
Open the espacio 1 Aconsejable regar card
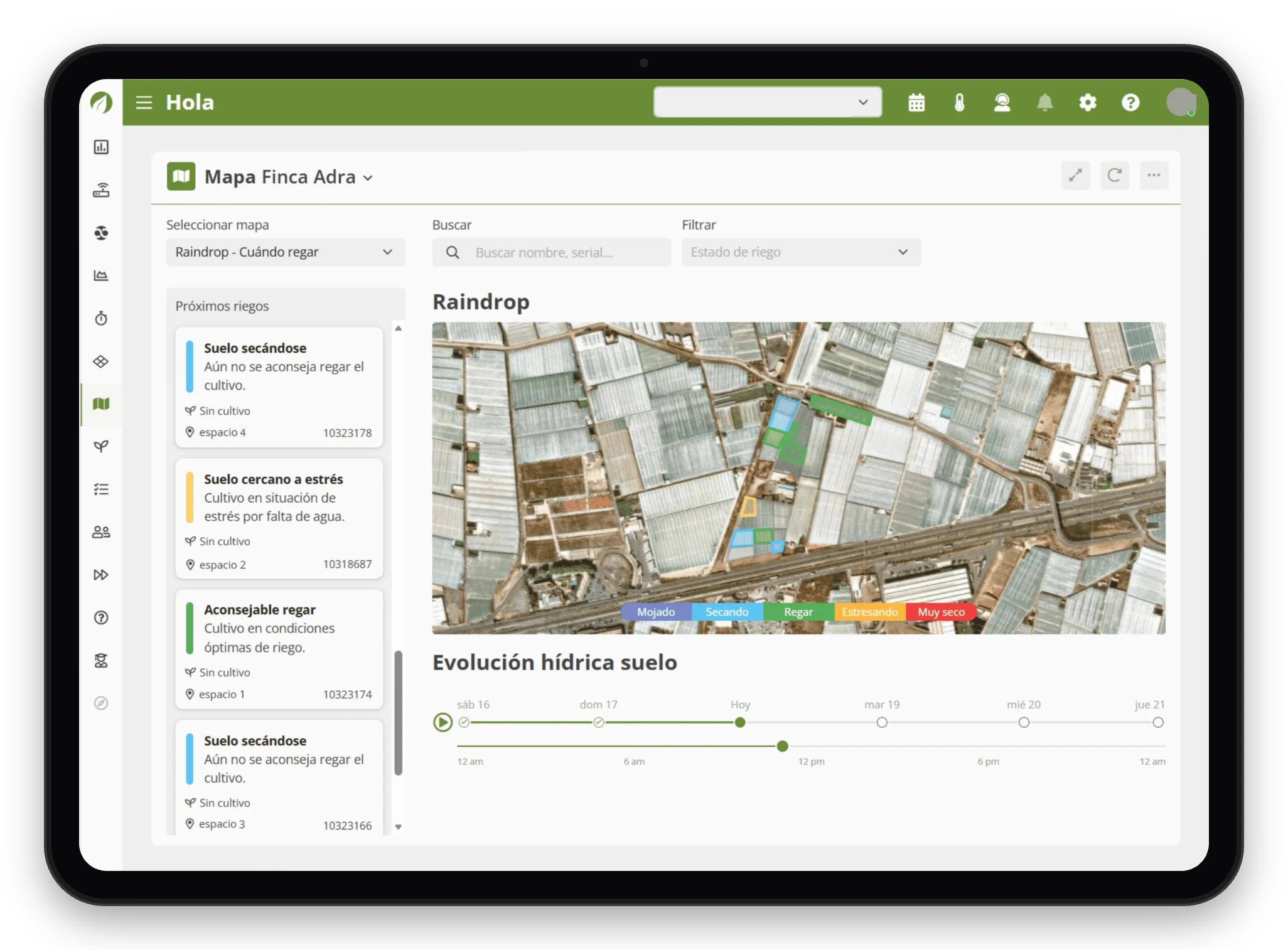(279, 649)
